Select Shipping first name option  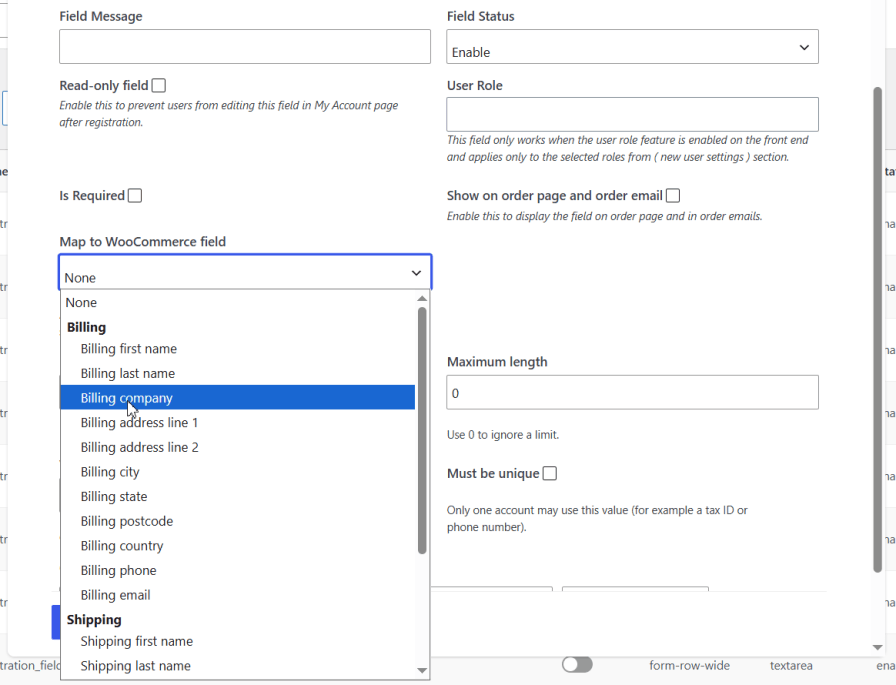coord(238,641)
